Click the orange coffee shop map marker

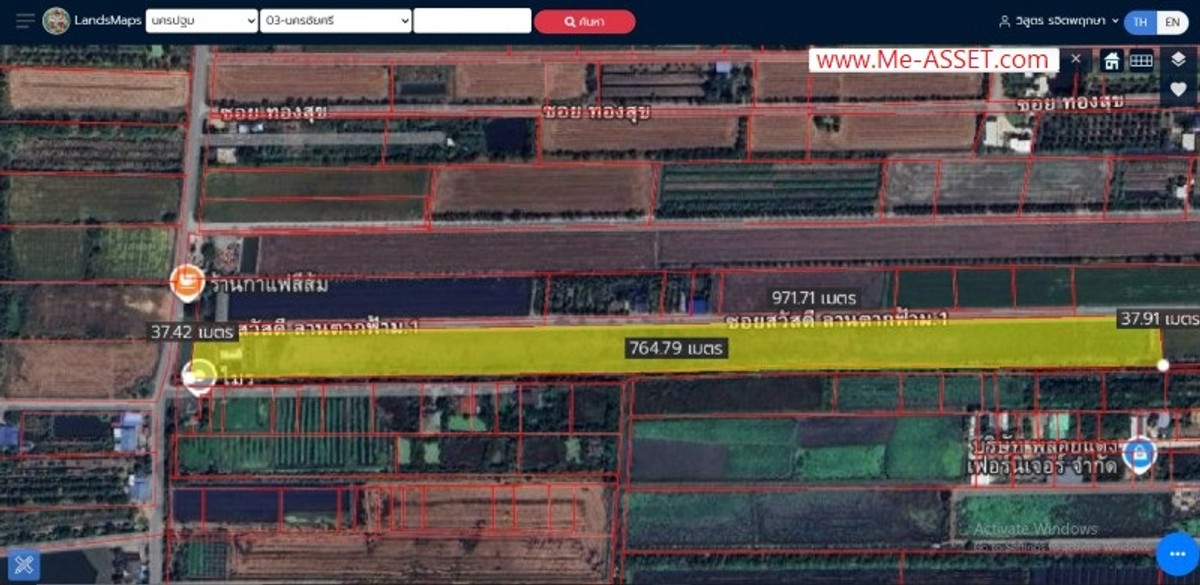[x=187, y=282]
